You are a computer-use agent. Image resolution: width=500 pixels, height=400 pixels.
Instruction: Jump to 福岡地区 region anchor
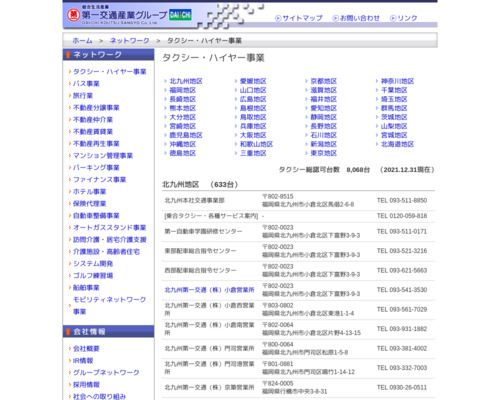tap(183, 90)
